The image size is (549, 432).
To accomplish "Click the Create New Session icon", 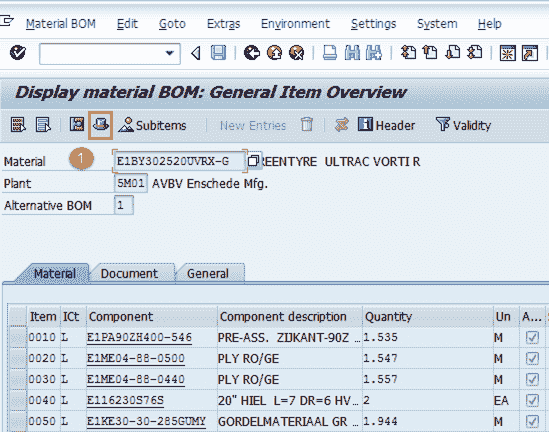I will pos(507,53).
